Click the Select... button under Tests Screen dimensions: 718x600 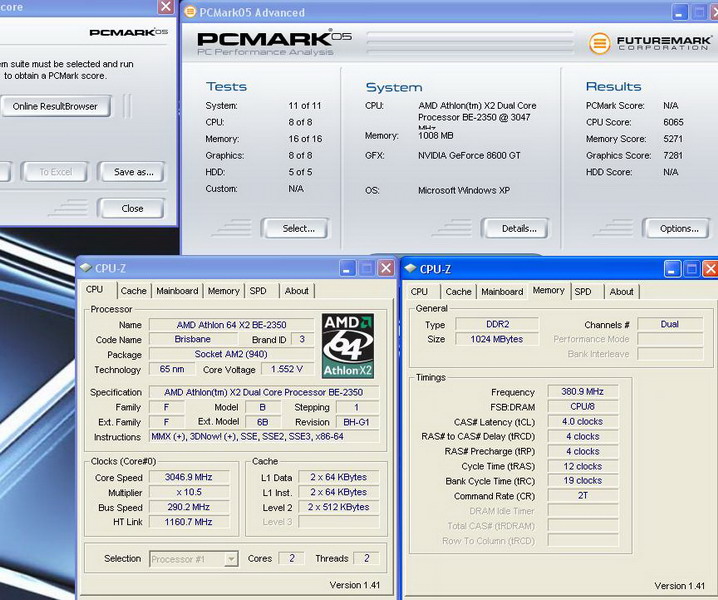click(295, 228)
